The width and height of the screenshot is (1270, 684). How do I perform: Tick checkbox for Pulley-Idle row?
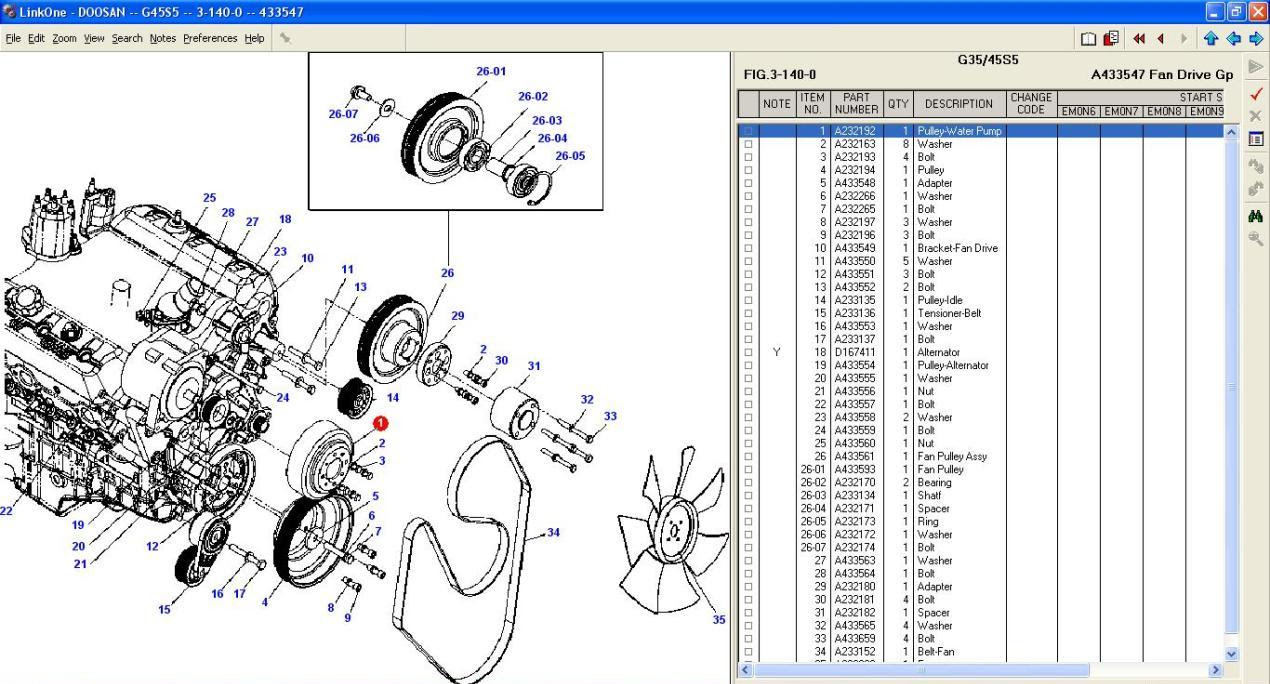(x=748, y=300)
